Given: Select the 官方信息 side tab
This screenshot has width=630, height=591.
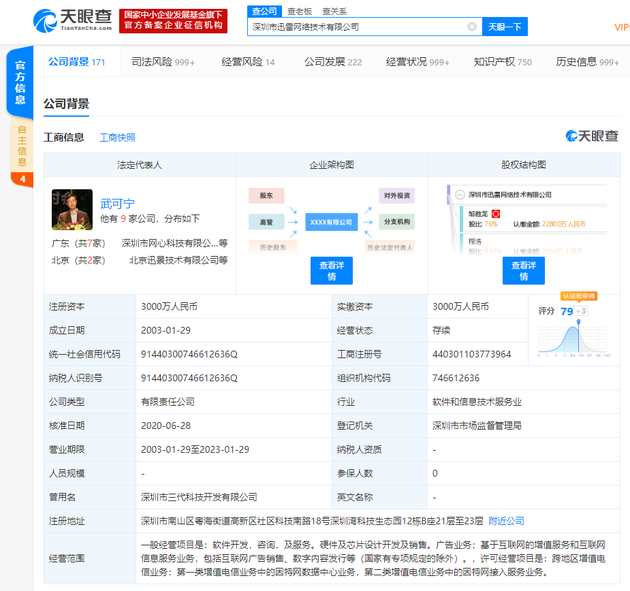Looking at the screenshot, I should point(20,82).
